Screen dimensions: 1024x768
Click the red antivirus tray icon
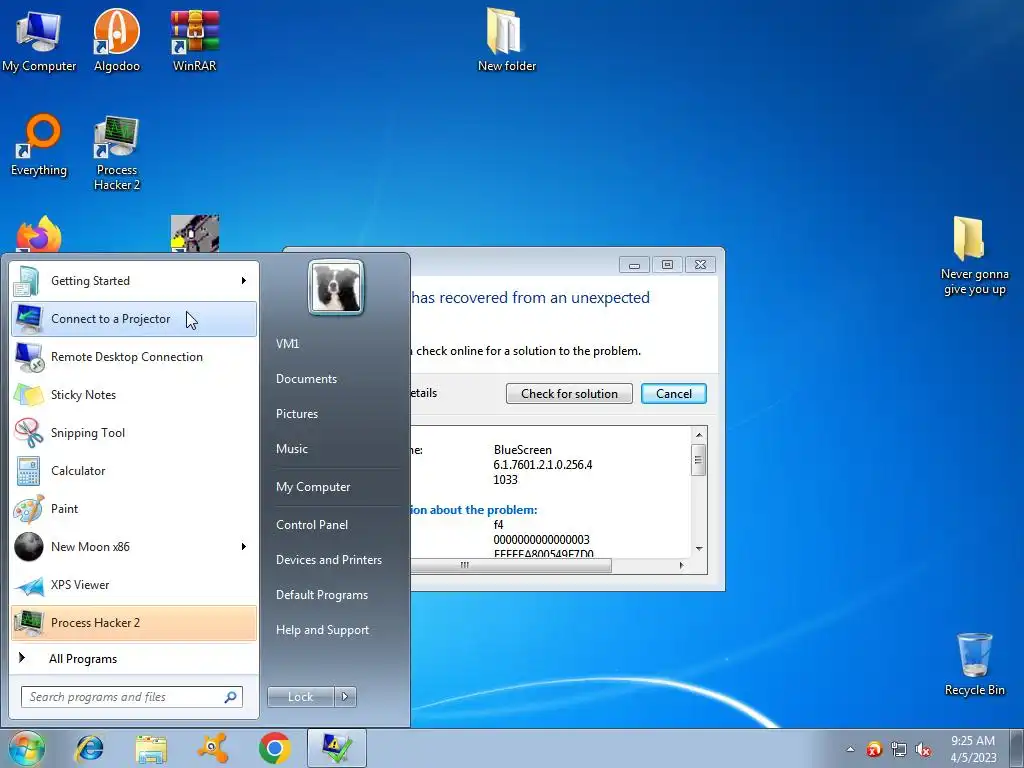point(874,750)
